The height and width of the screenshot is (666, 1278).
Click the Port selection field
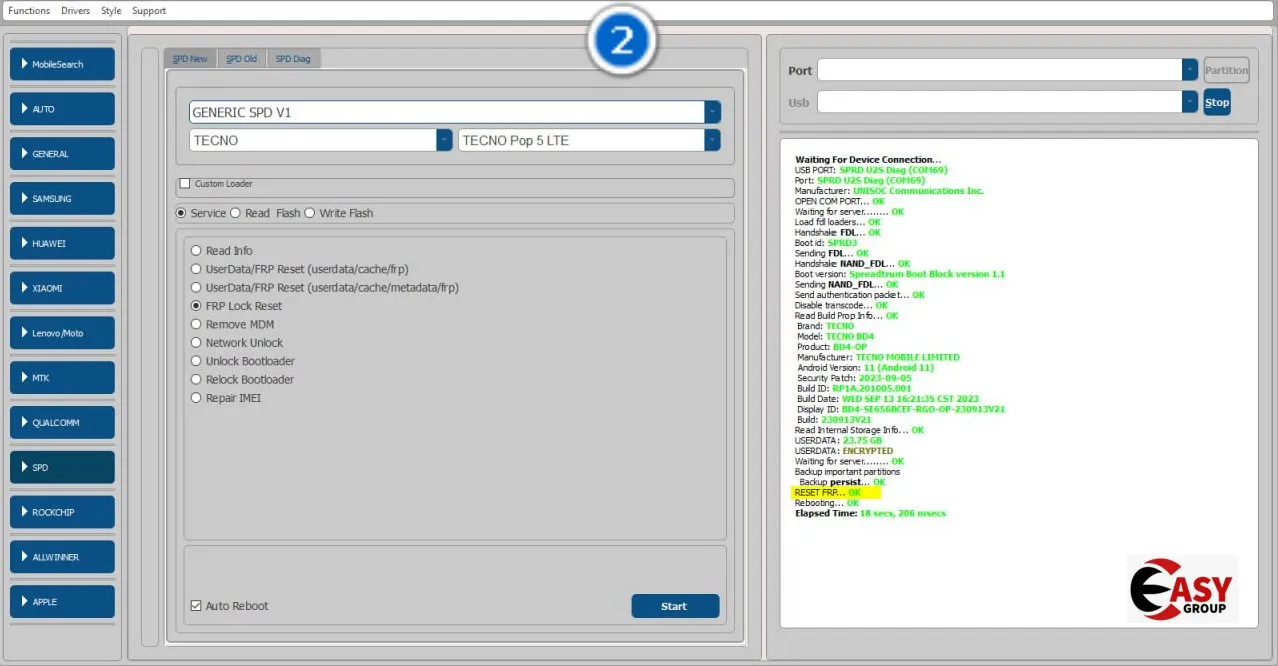tap(1000, 70)
